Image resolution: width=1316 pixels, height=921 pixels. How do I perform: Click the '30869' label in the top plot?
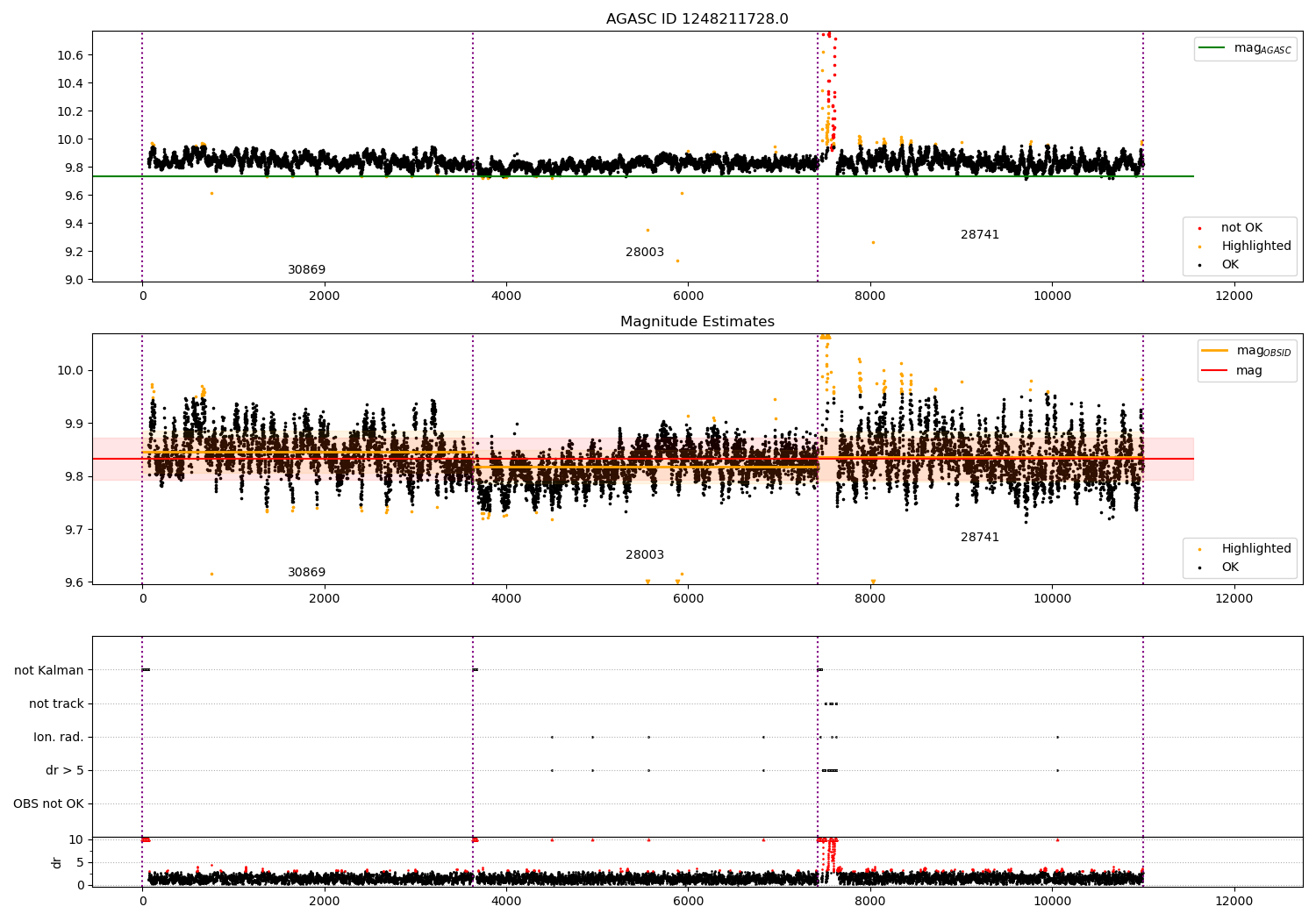click(x=306, y=270)
